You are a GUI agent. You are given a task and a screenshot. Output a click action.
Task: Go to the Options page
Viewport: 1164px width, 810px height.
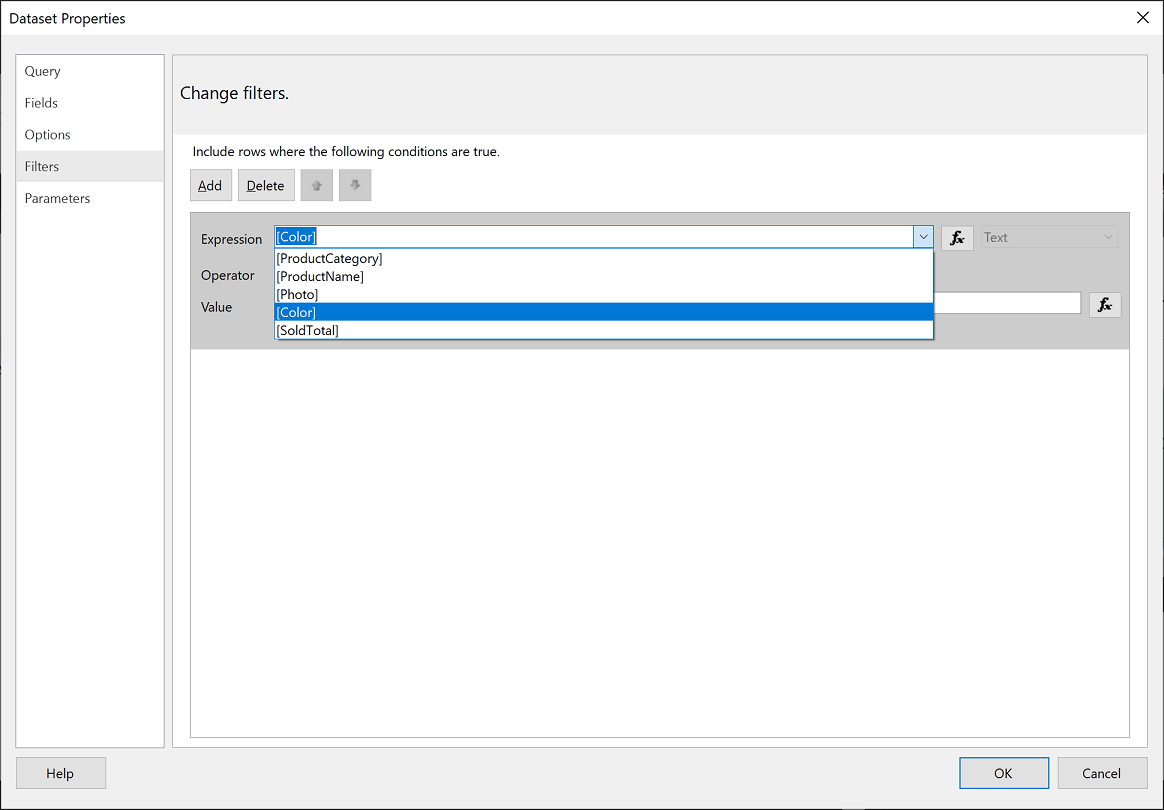(x=47, y=134)
